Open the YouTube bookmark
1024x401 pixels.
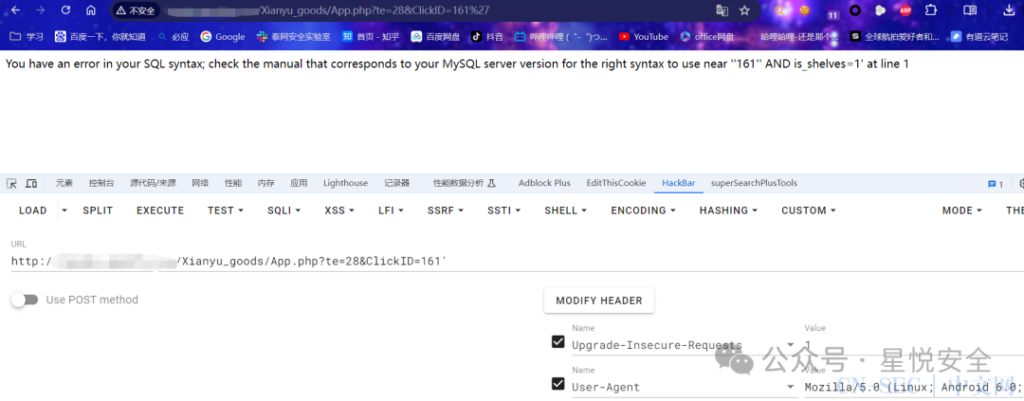tap(643, 37)
